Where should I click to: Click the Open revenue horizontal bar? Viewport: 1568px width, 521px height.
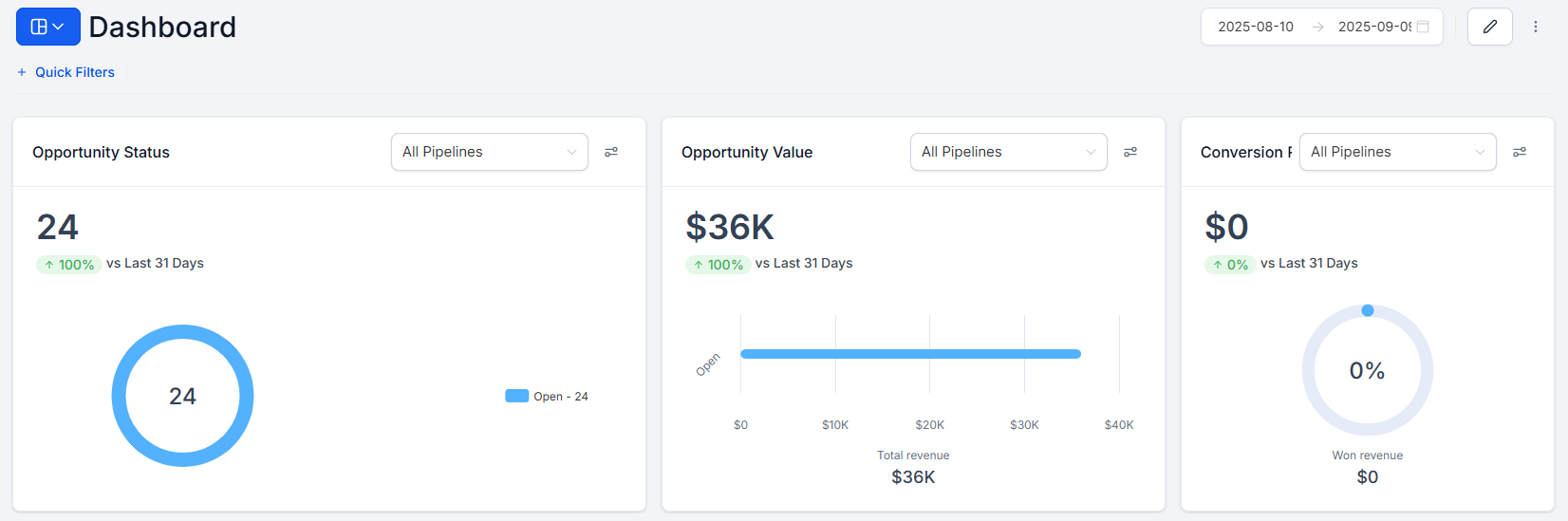[910, 354]
